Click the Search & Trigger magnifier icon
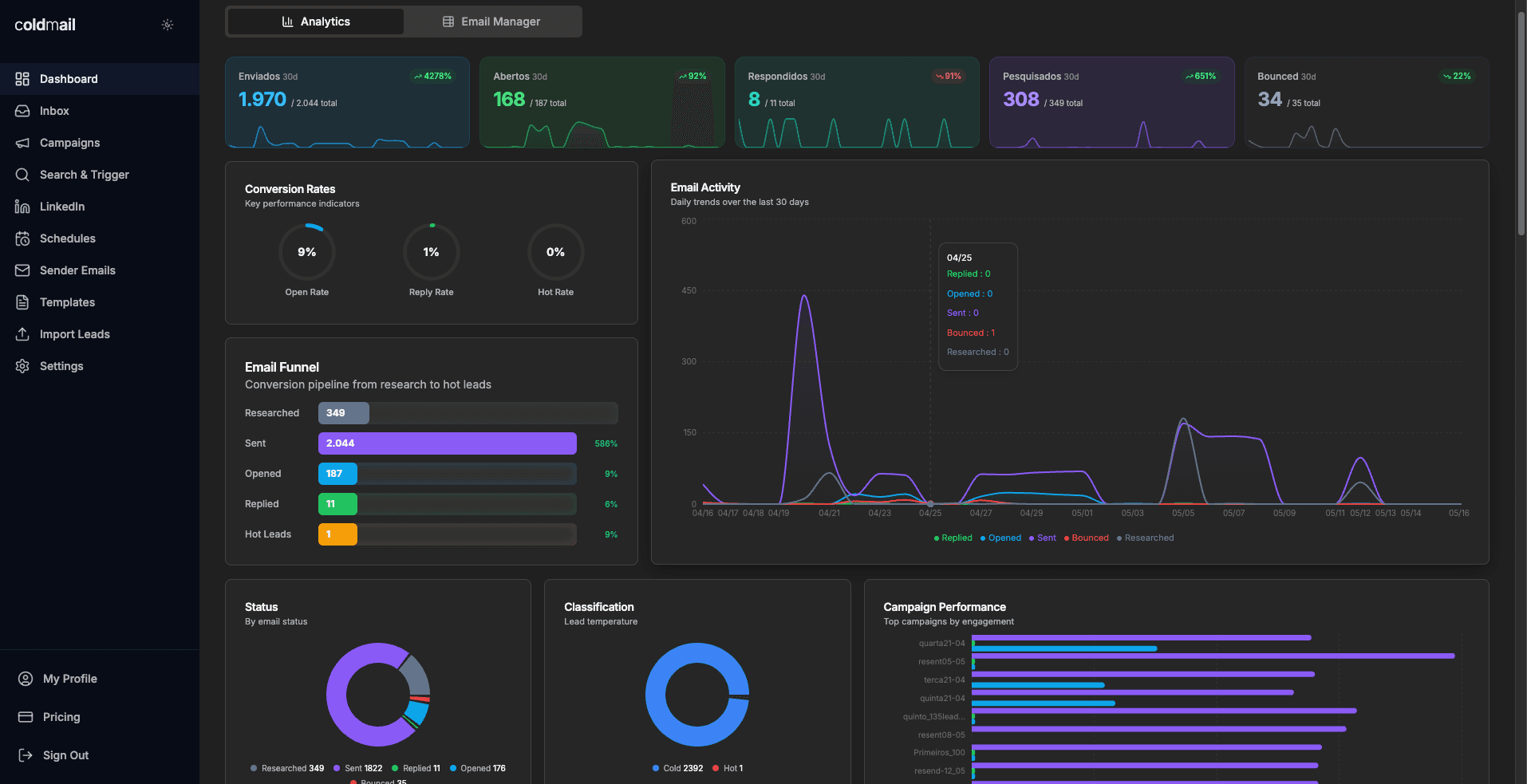The image size is (1527, 784). coord(22,175)
